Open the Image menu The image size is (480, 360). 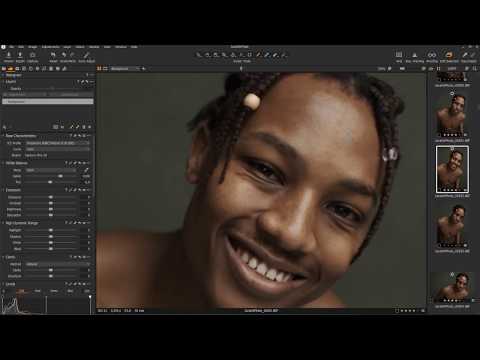[x=32, y=47]
